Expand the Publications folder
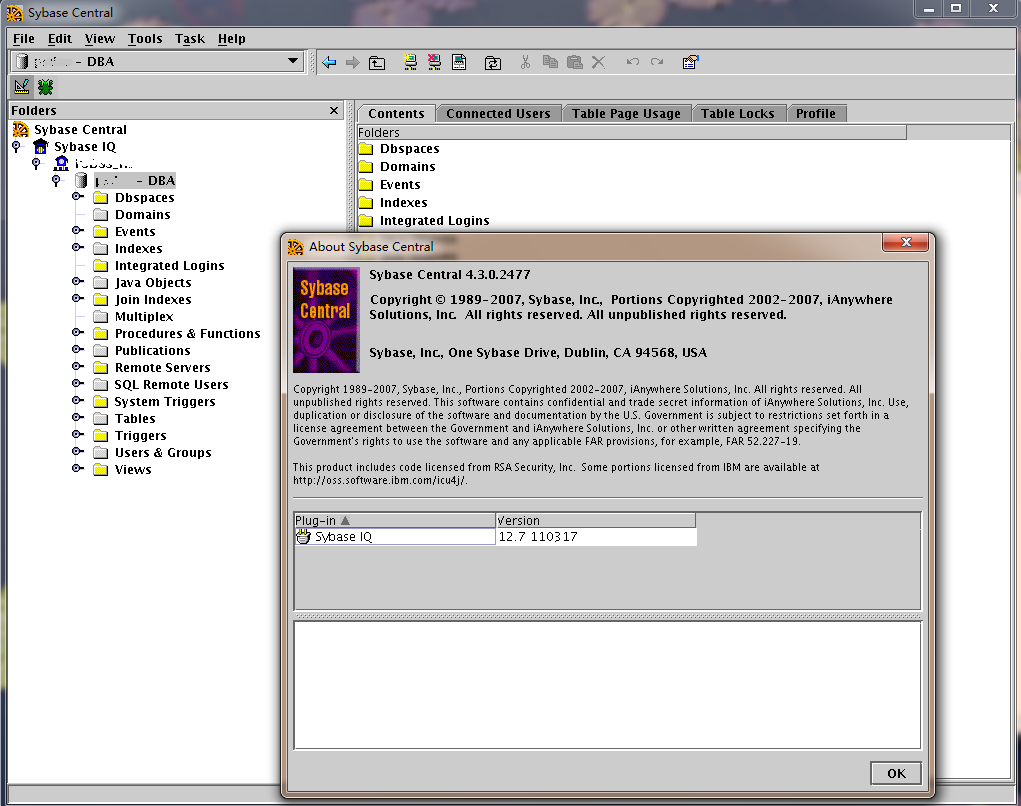The width and height of the screenshot is (1021, 806). [77, 349]
